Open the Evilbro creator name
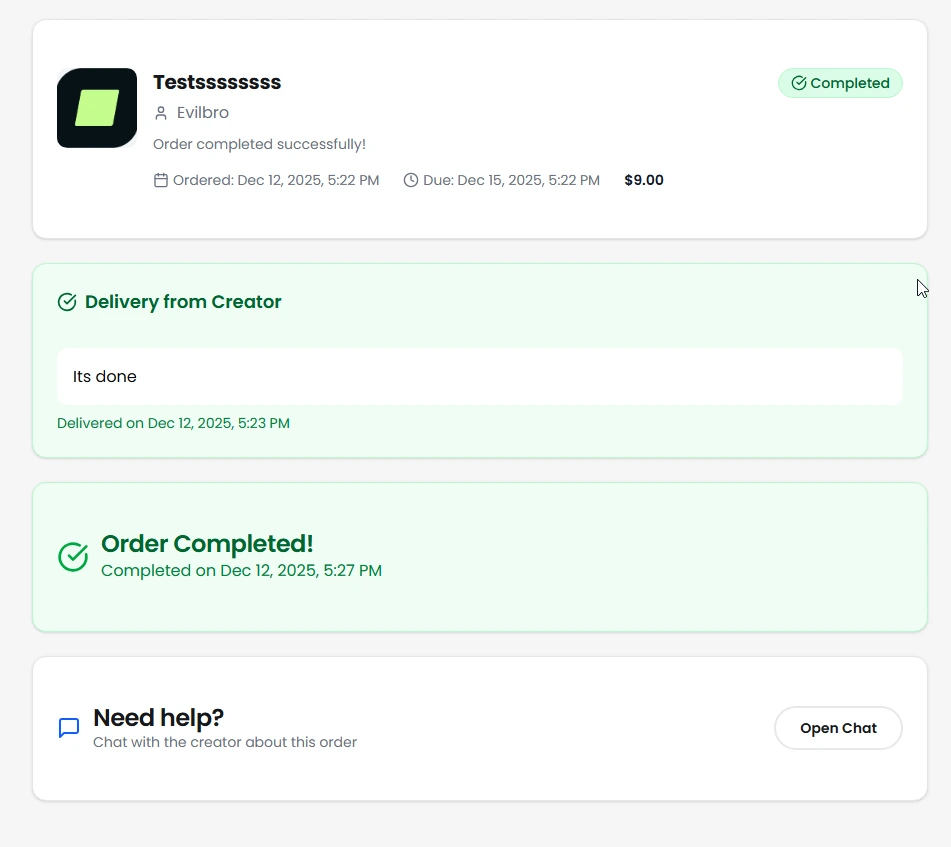 203,113
